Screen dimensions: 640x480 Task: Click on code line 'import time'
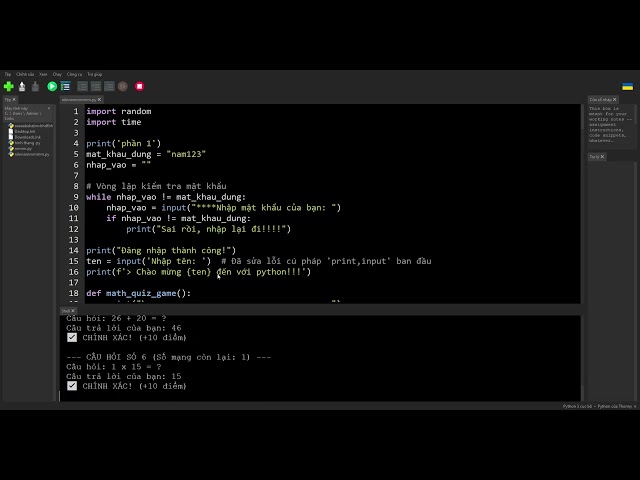pyautogui.click(x=113, y=122)
